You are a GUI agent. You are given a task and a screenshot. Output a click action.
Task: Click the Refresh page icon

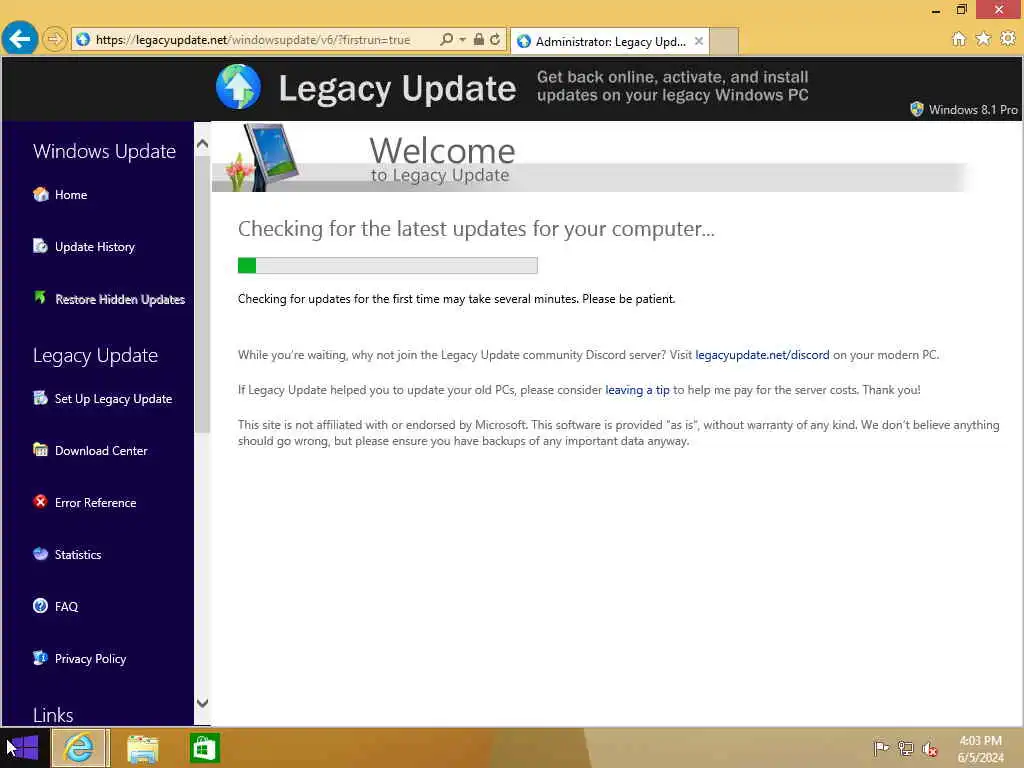coord(495,40)
